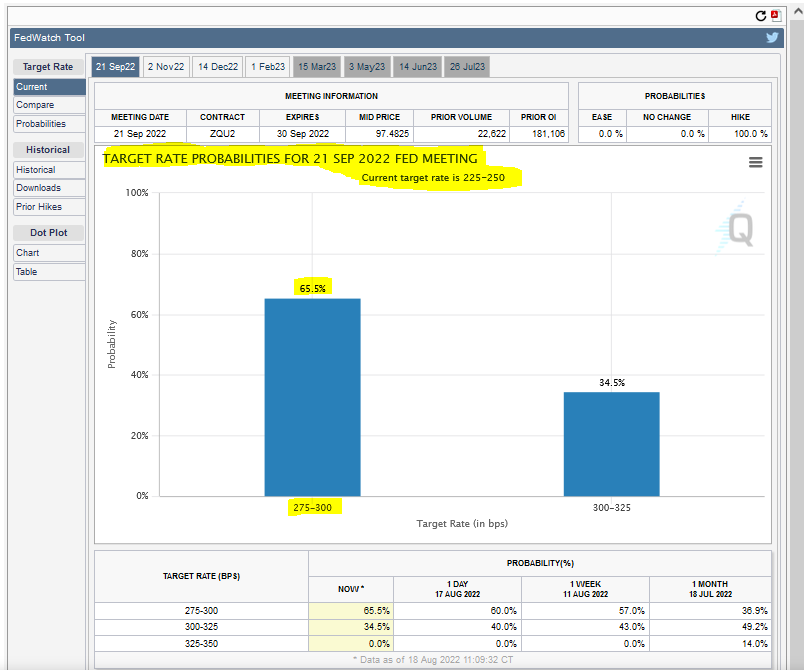Open the Dot Plot Chart
The height and width of the screenshot is (670, 804).
(49, 253)
